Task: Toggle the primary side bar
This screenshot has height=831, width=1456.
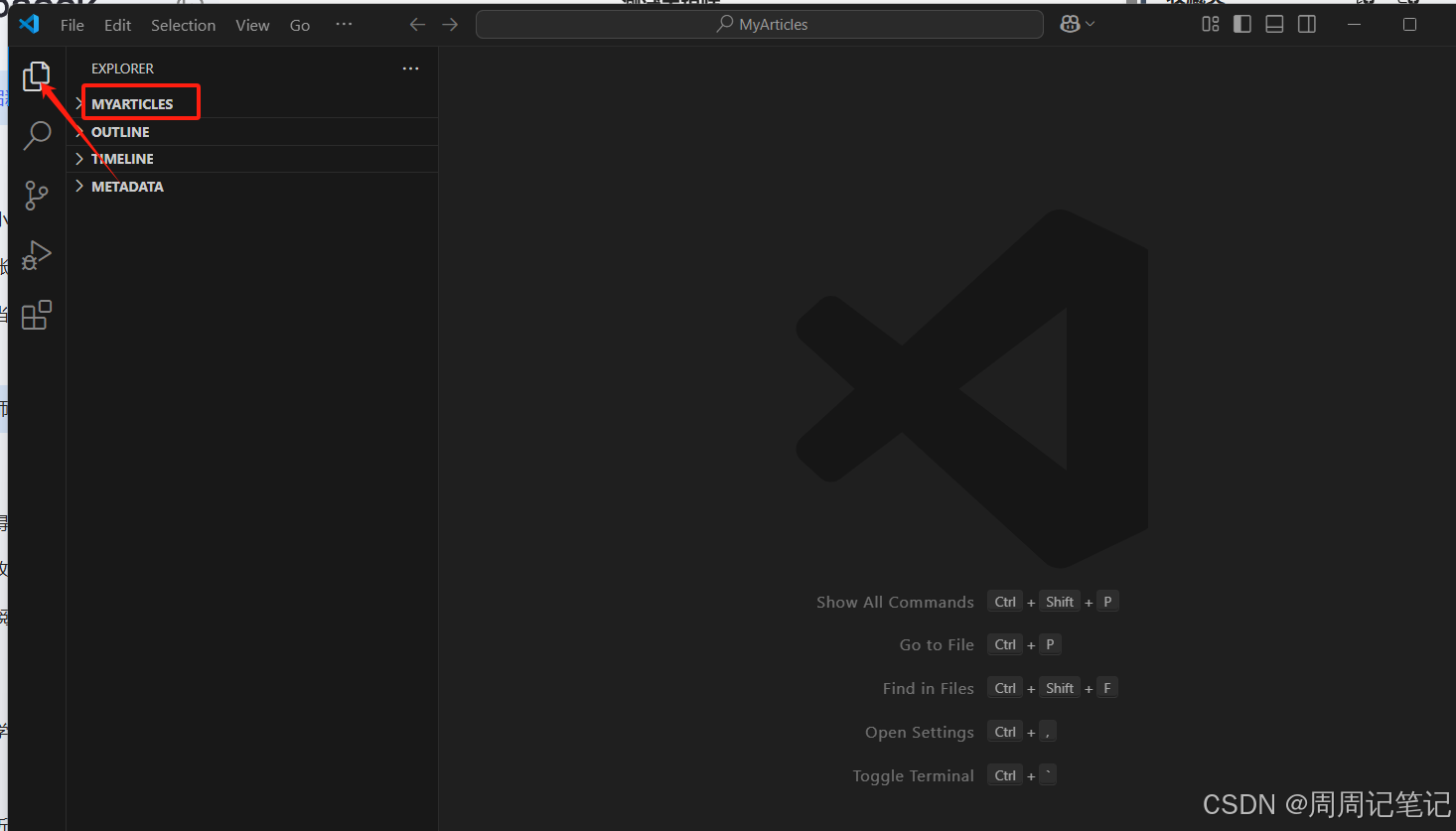Action: point(1242,24)
